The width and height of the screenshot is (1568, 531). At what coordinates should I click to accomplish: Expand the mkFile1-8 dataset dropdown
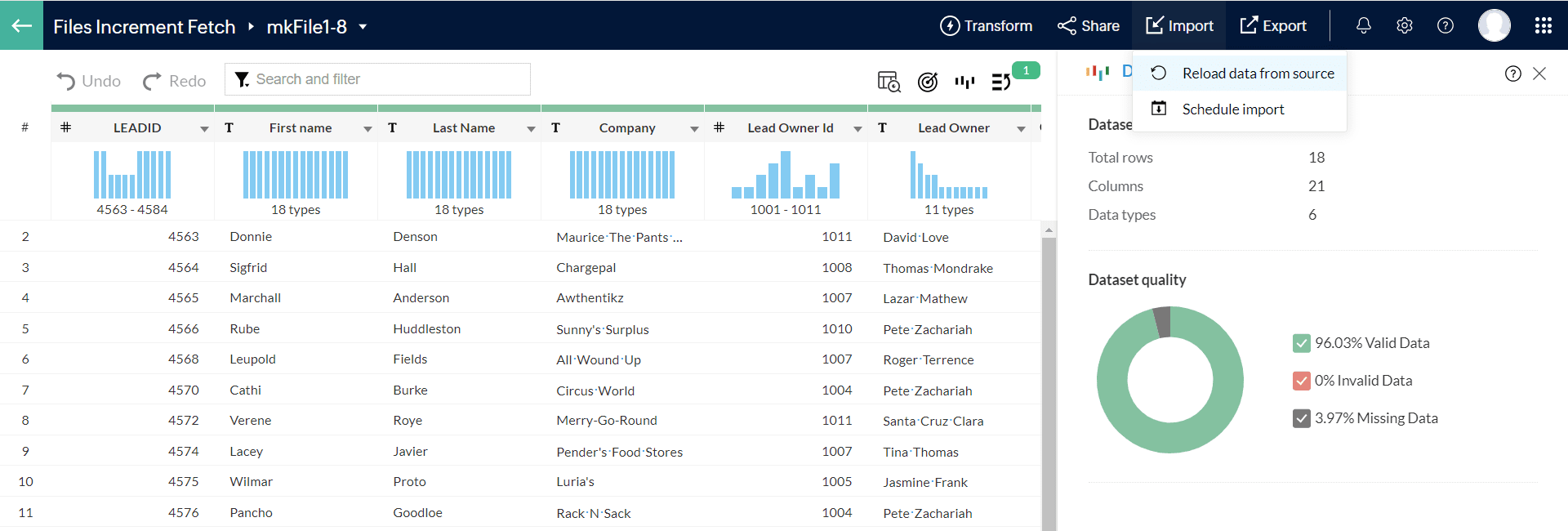[363, 27]
